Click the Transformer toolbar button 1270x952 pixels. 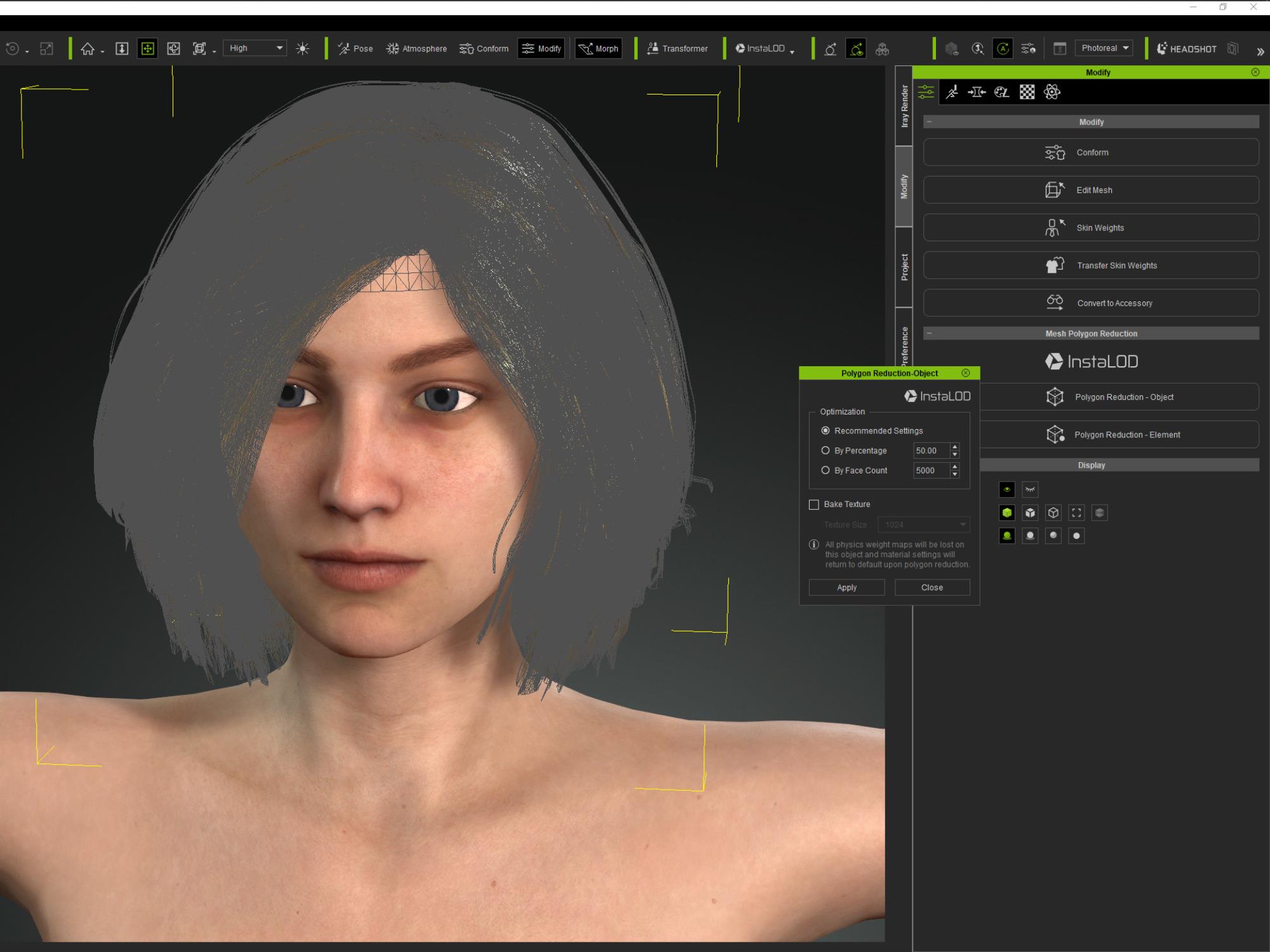(x=677, y=49)
